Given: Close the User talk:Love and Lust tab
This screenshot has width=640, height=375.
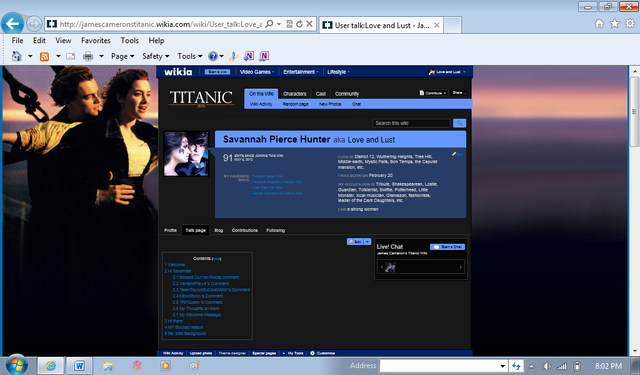Looking at the screenshot, I should [437, 25].
